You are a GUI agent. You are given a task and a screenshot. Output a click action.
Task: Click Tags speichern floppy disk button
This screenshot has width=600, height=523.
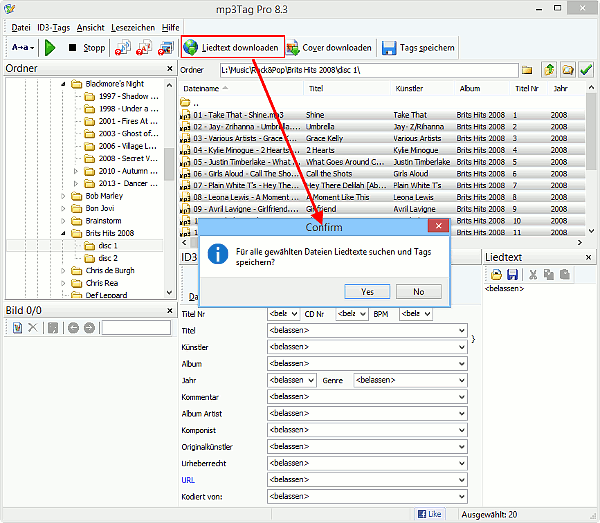419,48
